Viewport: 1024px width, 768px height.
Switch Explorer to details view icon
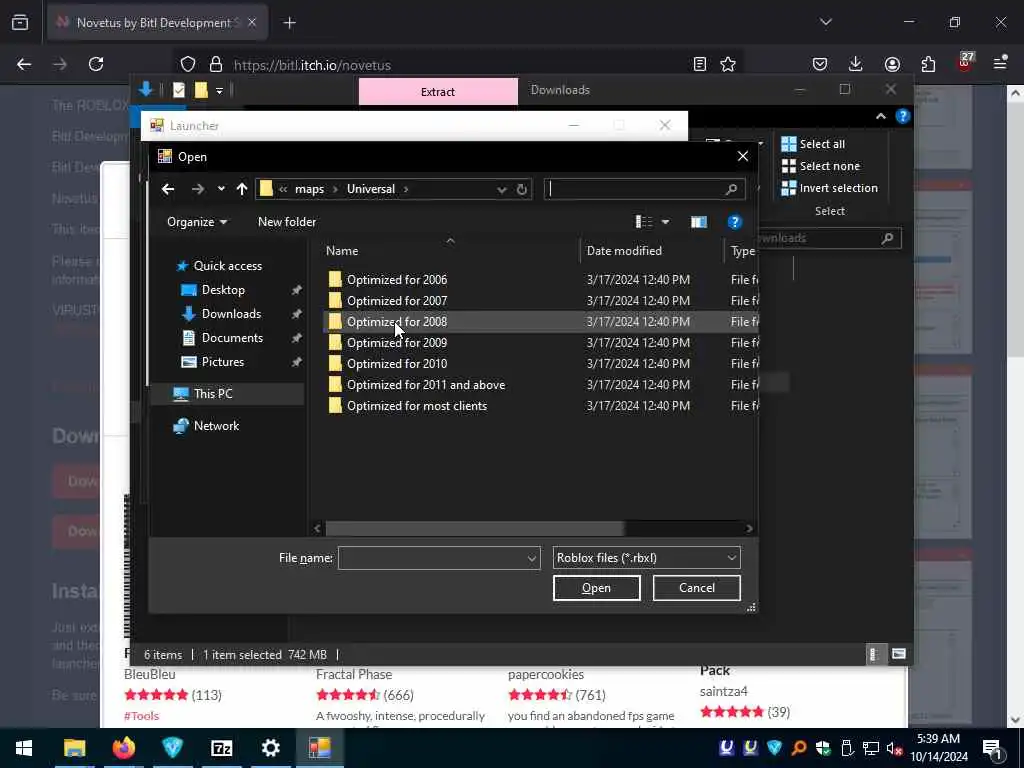pos(874,654)
